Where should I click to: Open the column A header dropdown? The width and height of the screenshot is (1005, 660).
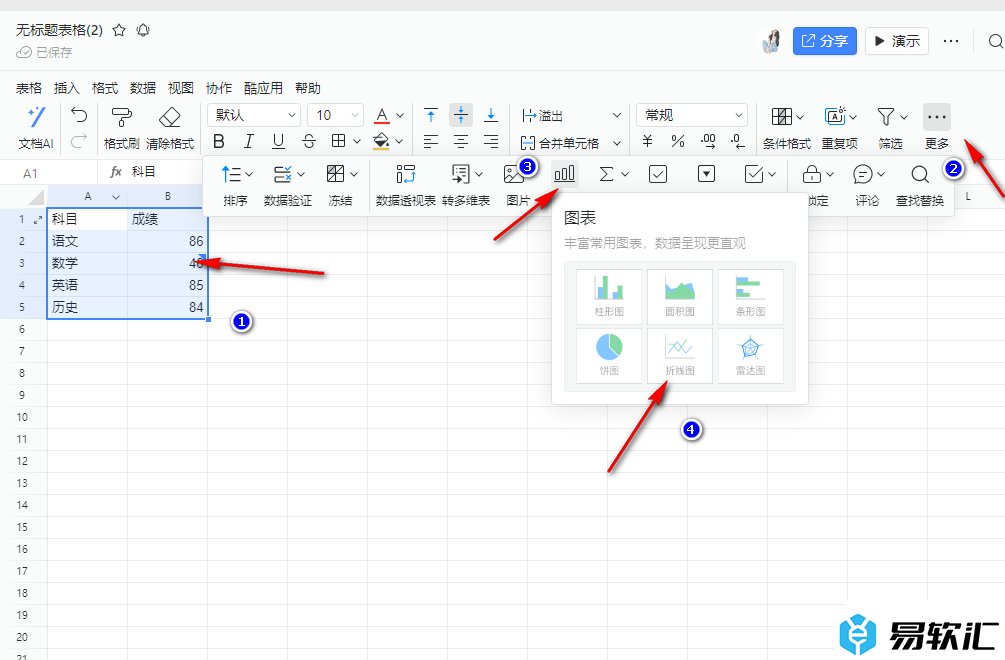pyautogui.click(x=116, y=197)
